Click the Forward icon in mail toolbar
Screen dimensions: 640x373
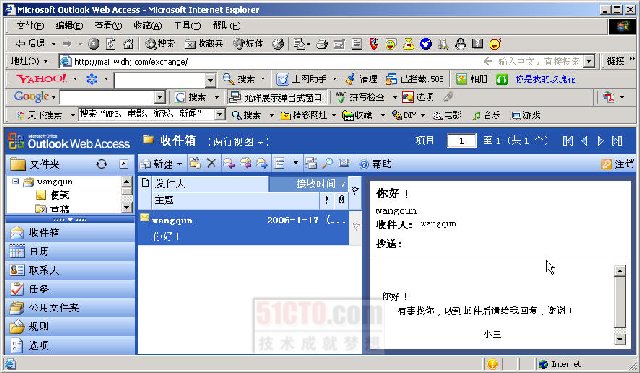[262, 164]
